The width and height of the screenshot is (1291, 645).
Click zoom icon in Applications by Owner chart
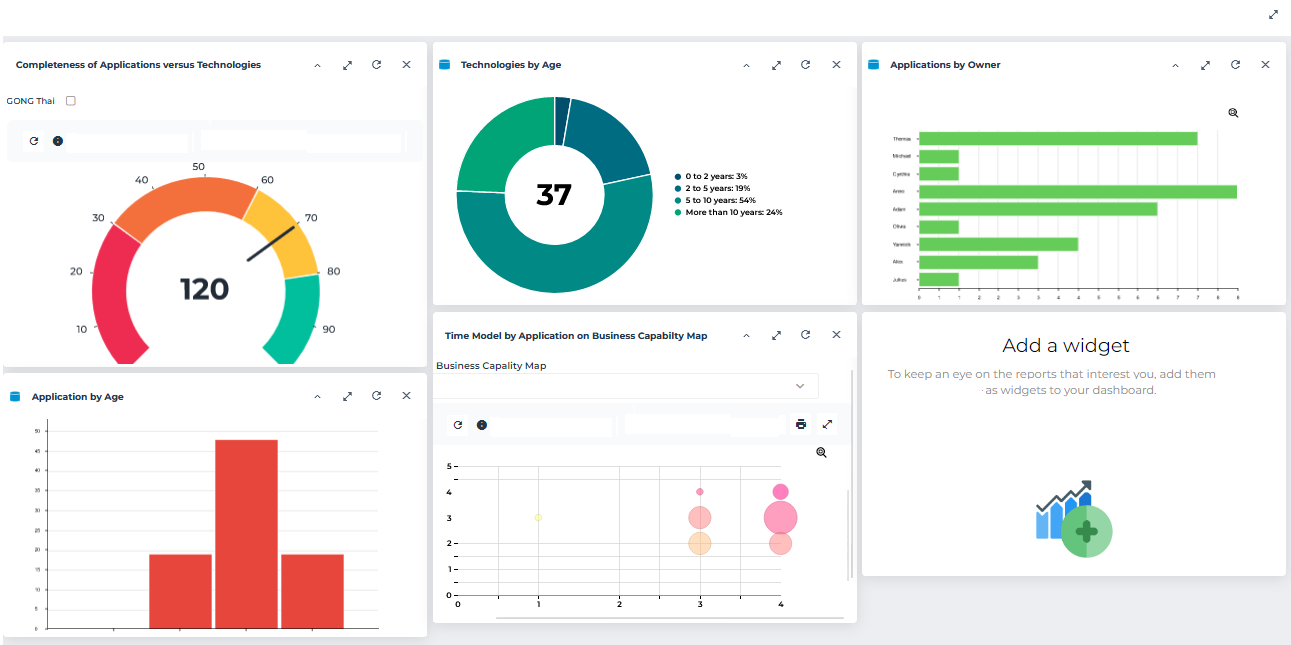[x=1233, y=113]
